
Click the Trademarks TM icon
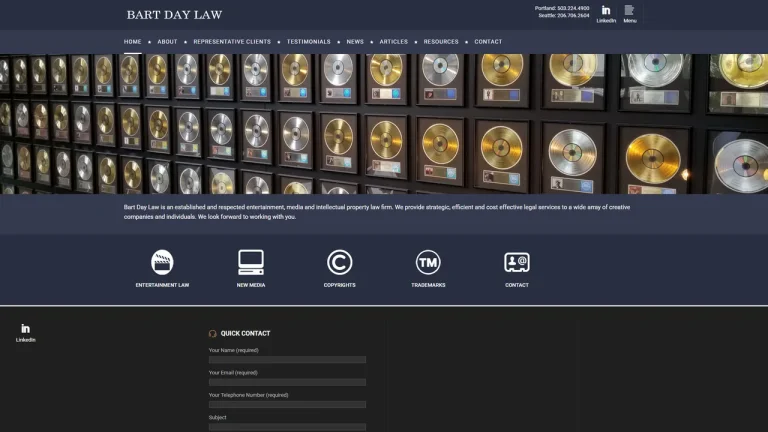[428, 262]
